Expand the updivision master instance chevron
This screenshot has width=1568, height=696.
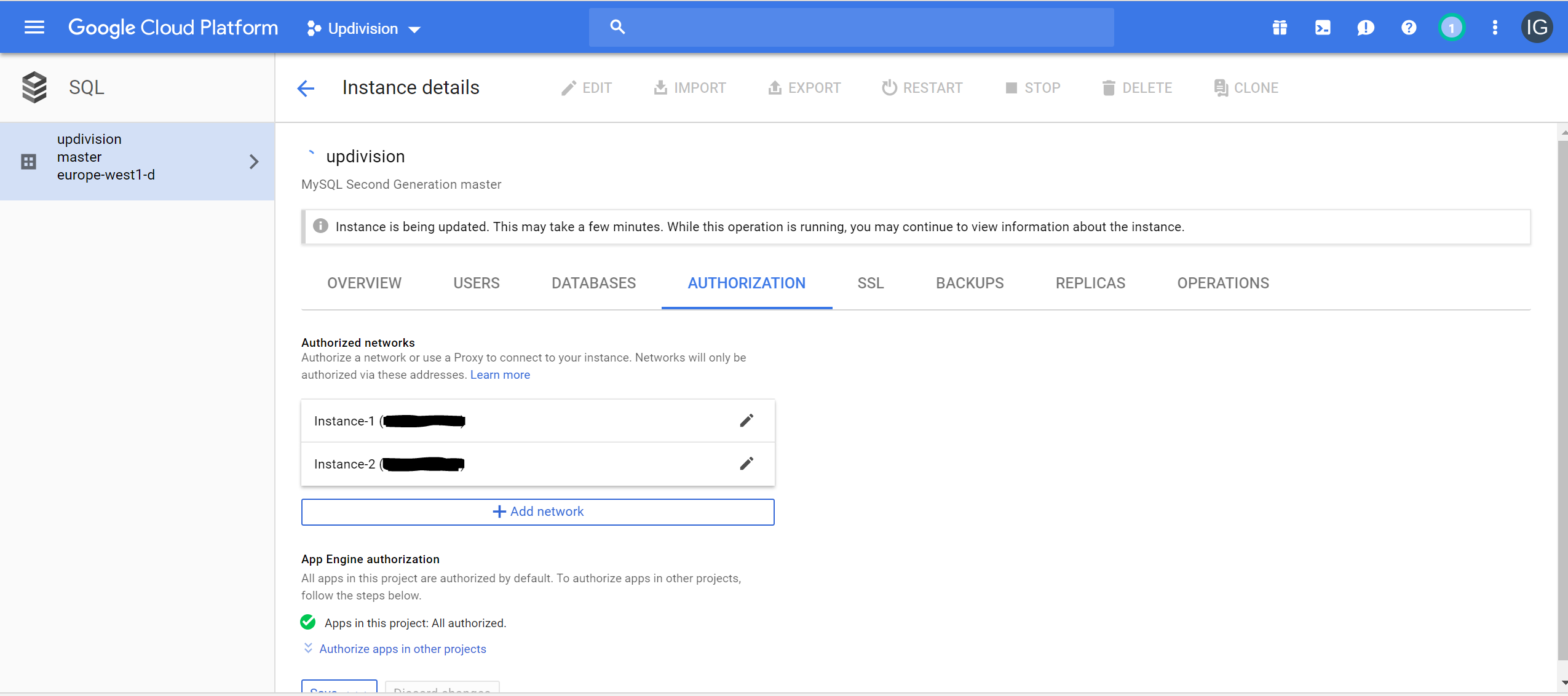tap(254, 162)
